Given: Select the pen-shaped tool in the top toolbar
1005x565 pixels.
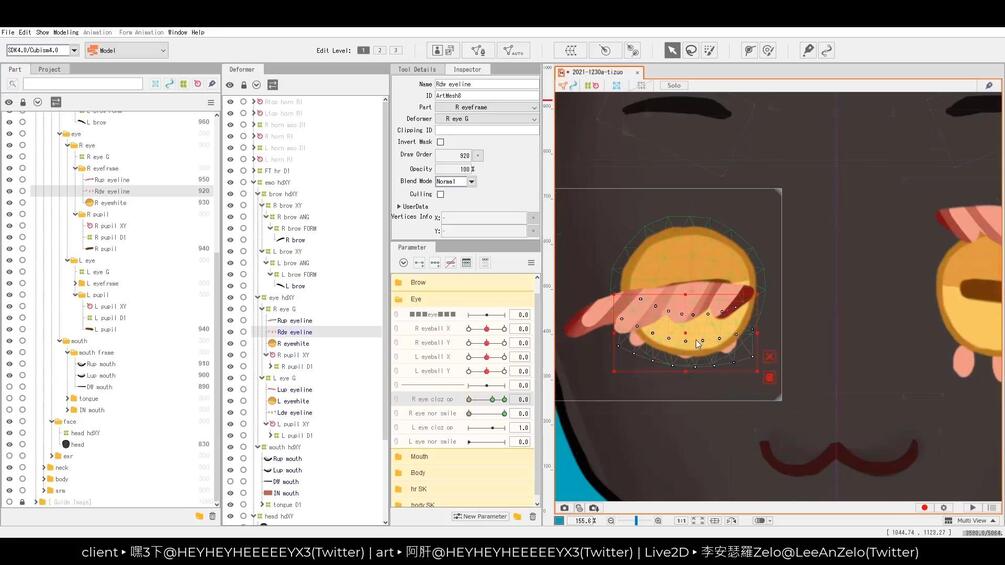Looking at the screenshot, I should (808, 50).
